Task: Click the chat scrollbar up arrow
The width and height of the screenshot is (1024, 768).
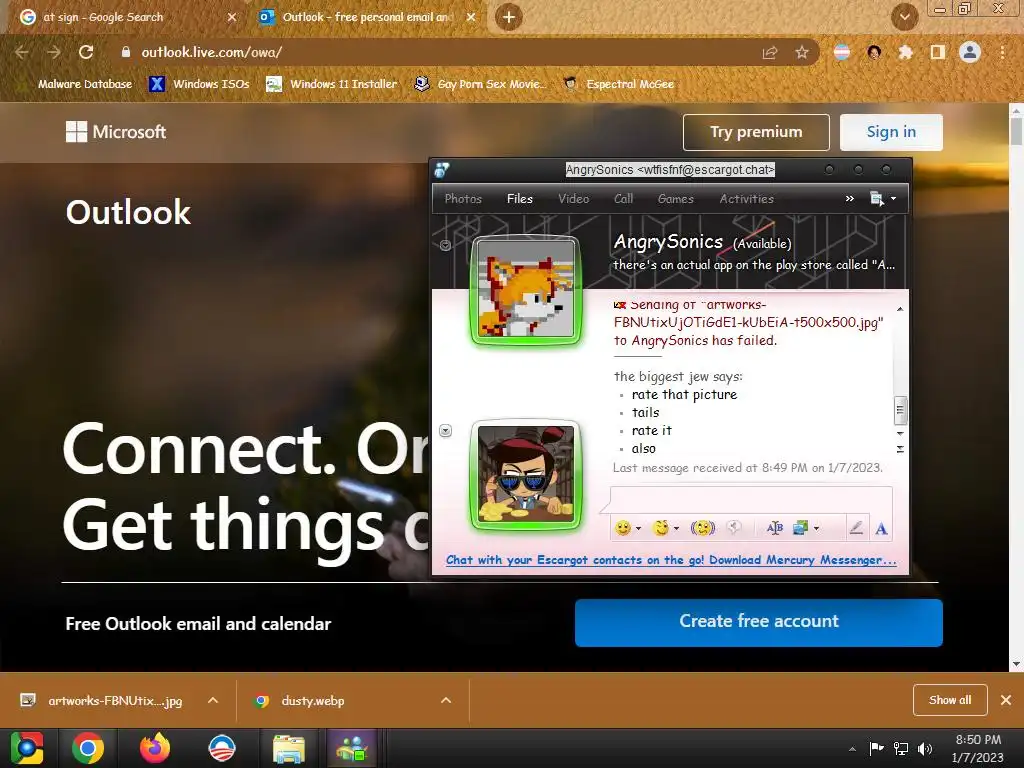Action: (x=900, y=309)
